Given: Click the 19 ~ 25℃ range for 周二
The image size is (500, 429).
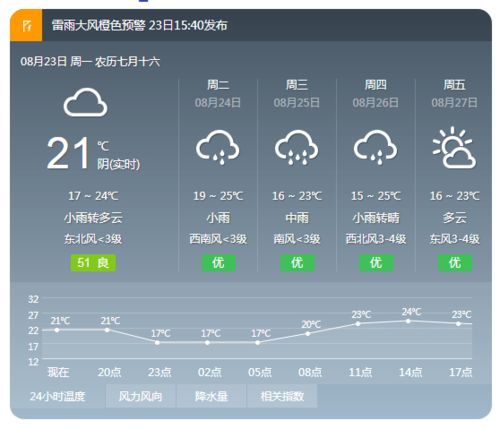Looking at the screenshot, I should tap(218, 196).
